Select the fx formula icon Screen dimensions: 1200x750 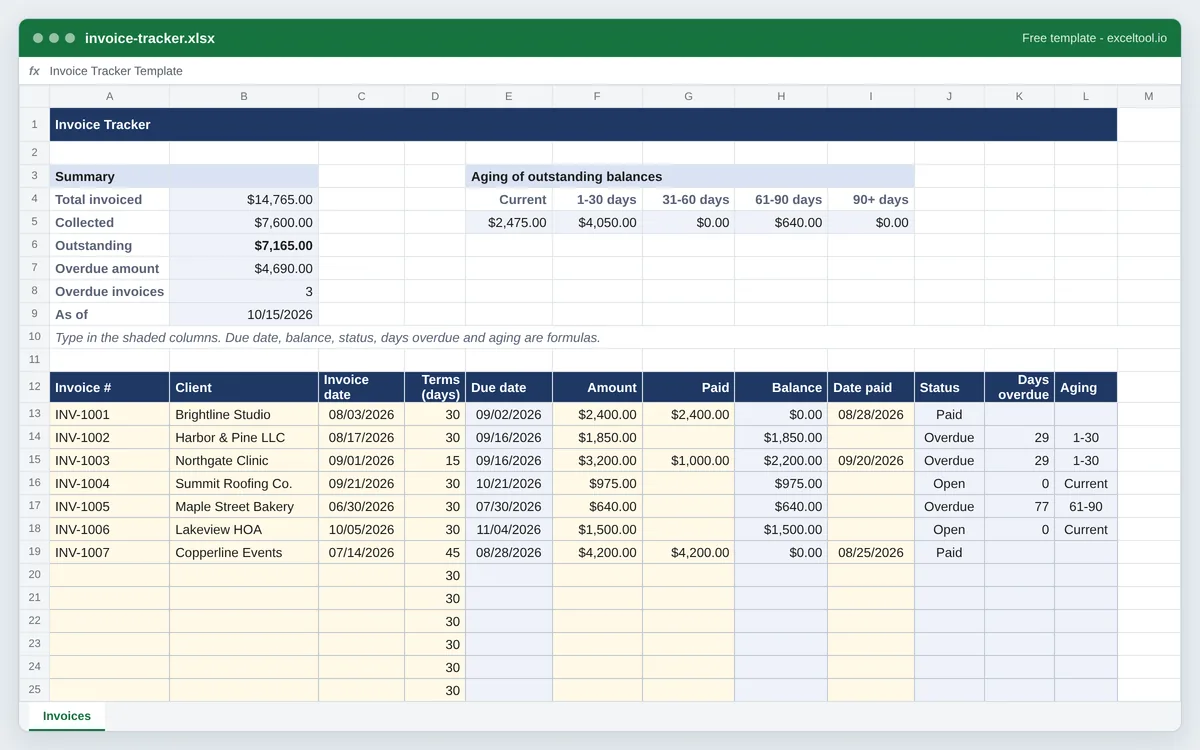tap(34, 71)
